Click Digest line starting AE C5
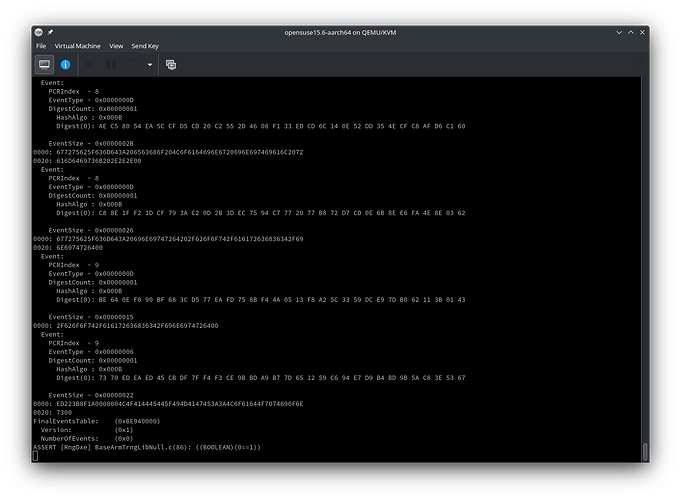 click(x=260, y=126)
